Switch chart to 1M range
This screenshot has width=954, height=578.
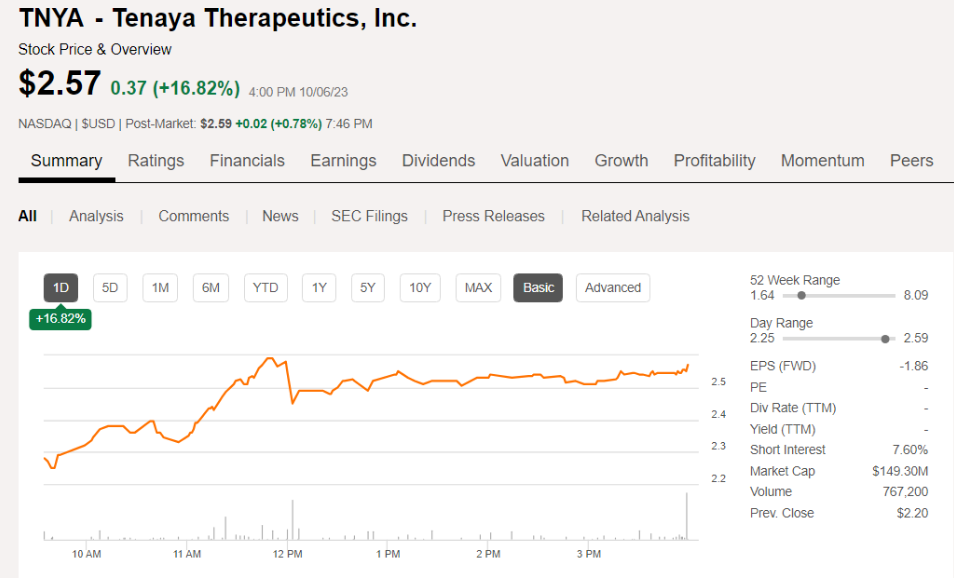(160, 288)
